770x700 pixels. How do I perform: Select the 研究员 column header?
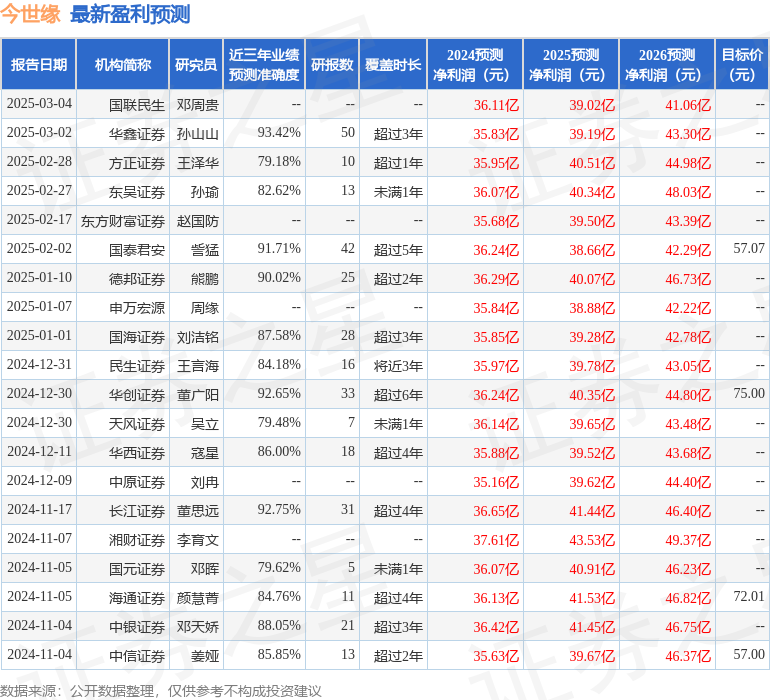196,64
